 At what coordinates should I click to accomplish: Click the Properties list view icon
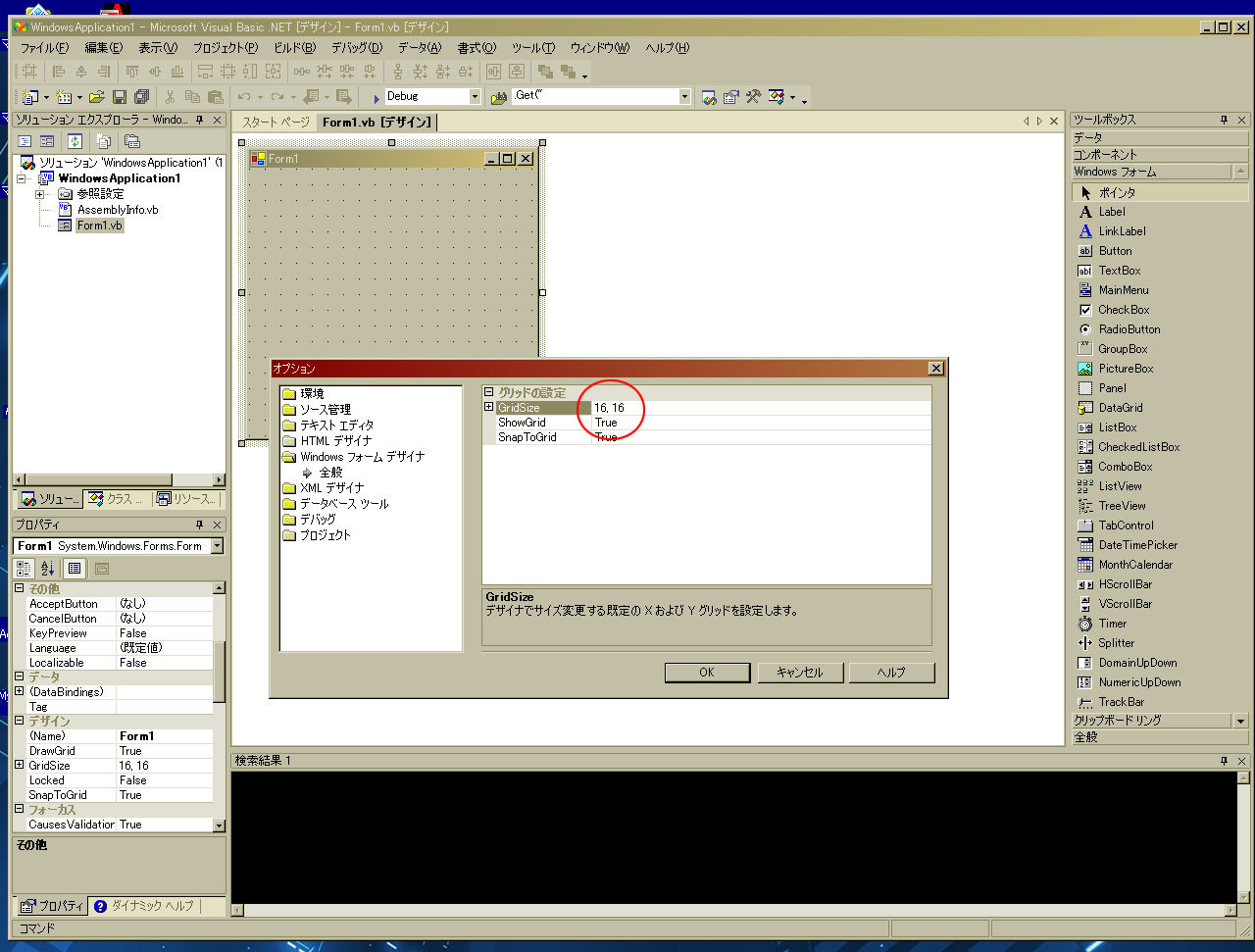coord(75,569)
